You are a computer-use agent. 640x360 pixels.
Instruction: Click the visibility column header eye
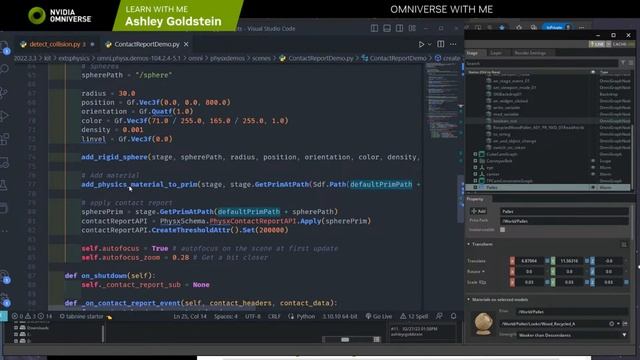[593, 72]
